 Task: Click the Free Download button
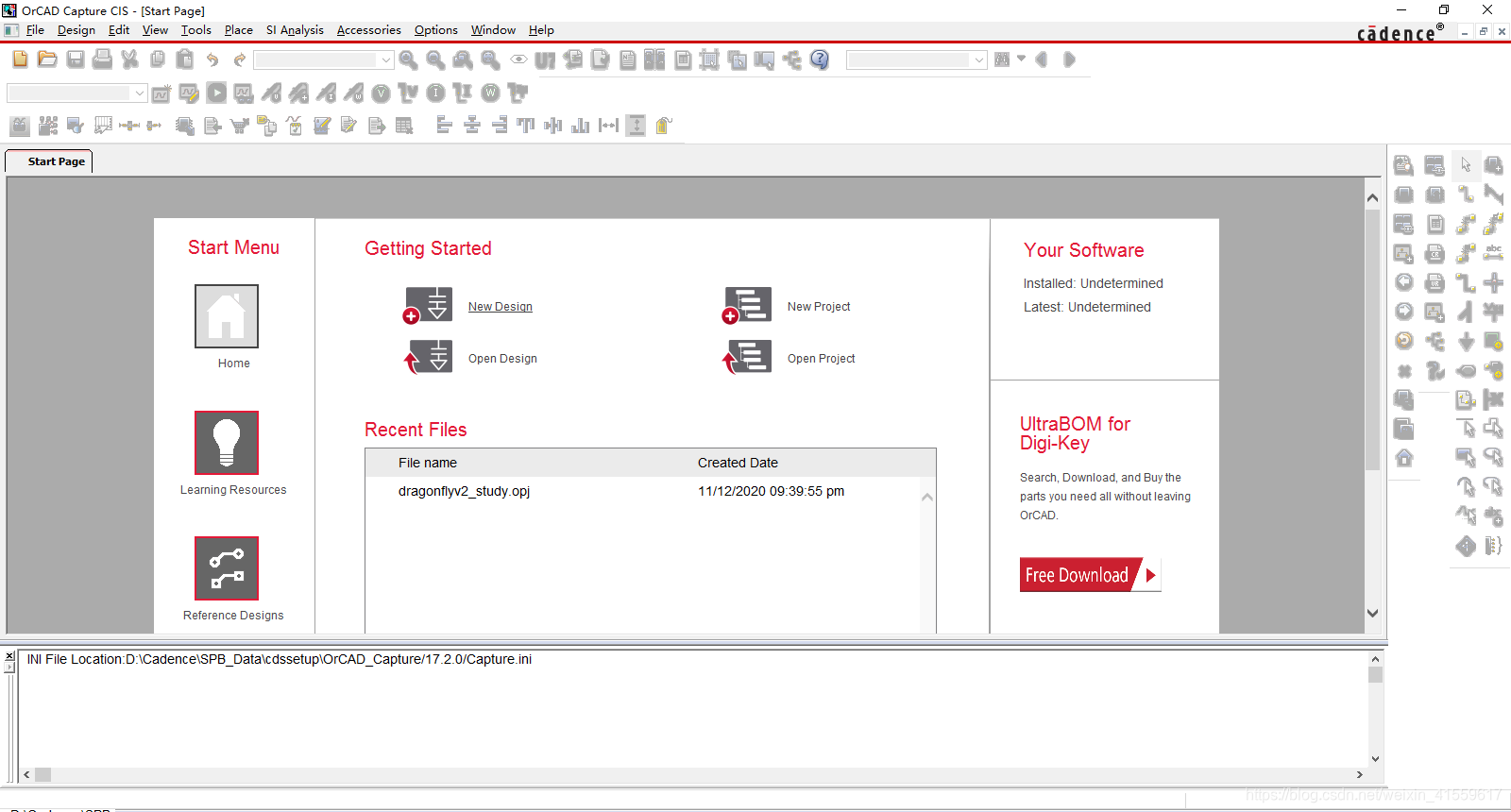[x=1090, y=575]
